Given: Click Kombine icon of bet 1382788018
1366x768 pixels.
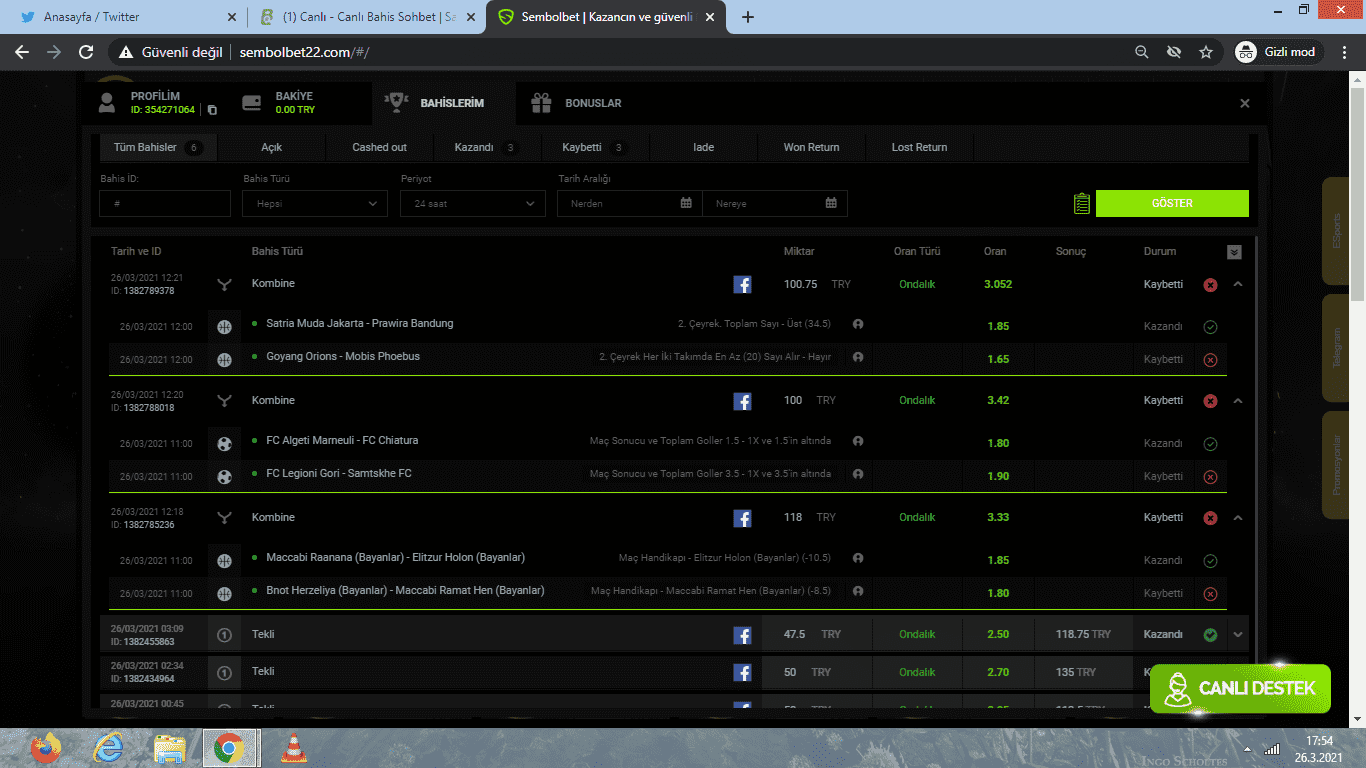Looking at the screenshot, I should [x=224, y=401].
